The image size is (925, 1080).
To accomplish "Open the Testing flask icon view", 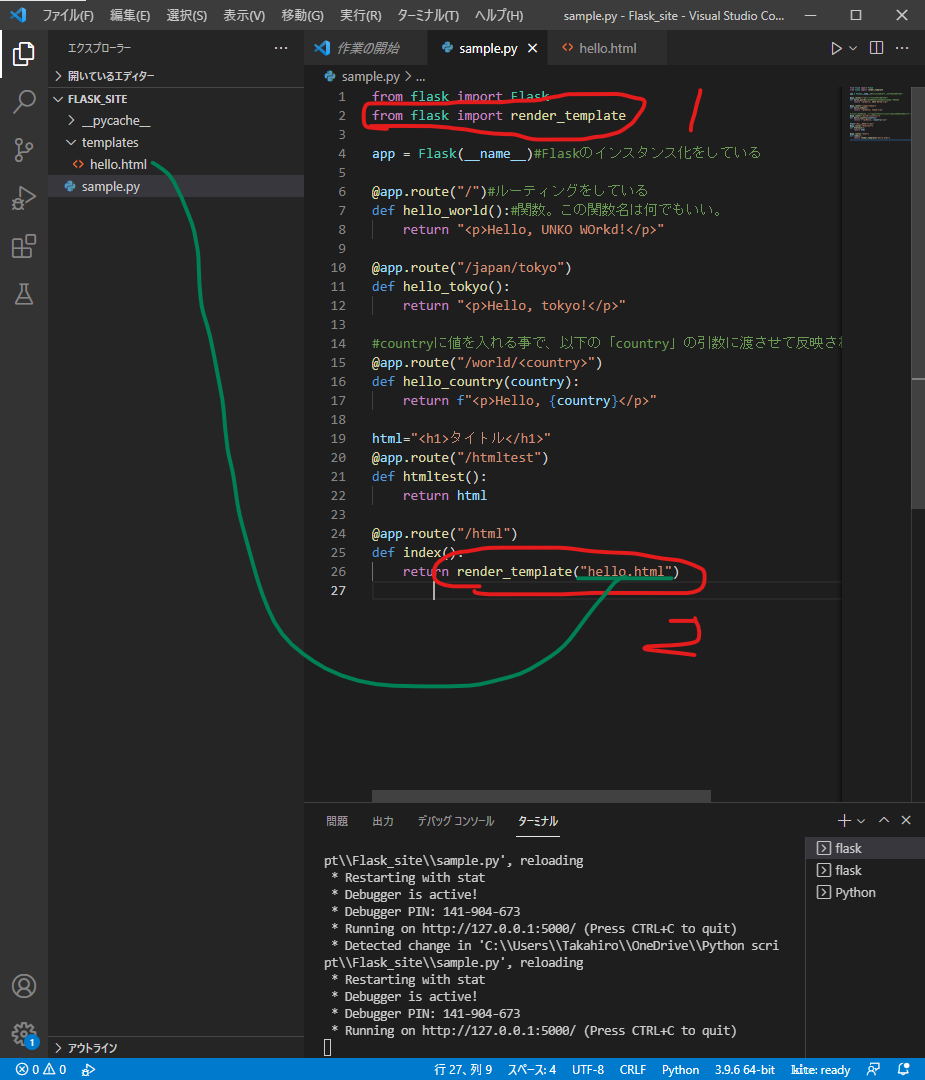I will pos(24,294).
